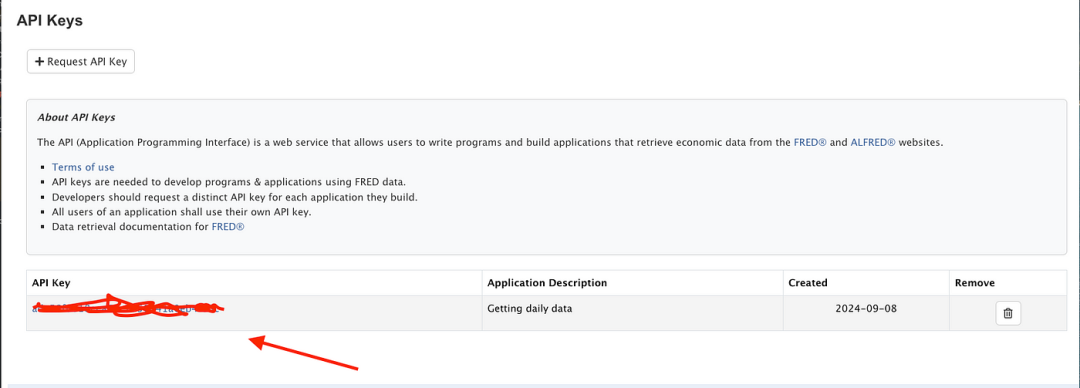The height and width of the screenshot is (388, 1080).
Task: Select the Getting daily data description cell
Action: (x=530, y=308)
